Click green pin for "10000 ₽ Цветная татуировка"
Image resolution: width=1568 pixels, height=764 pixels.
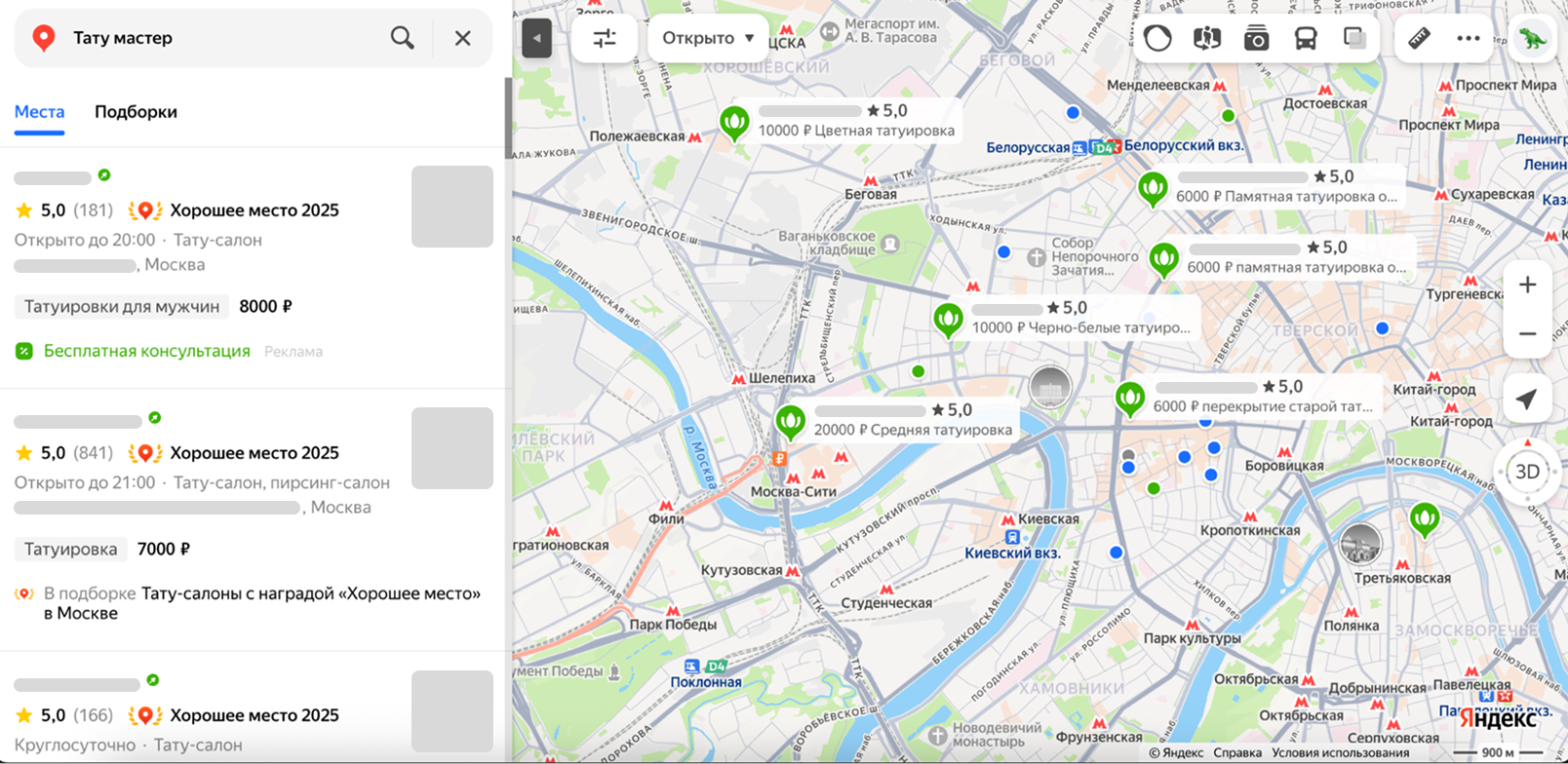[734, 124]
